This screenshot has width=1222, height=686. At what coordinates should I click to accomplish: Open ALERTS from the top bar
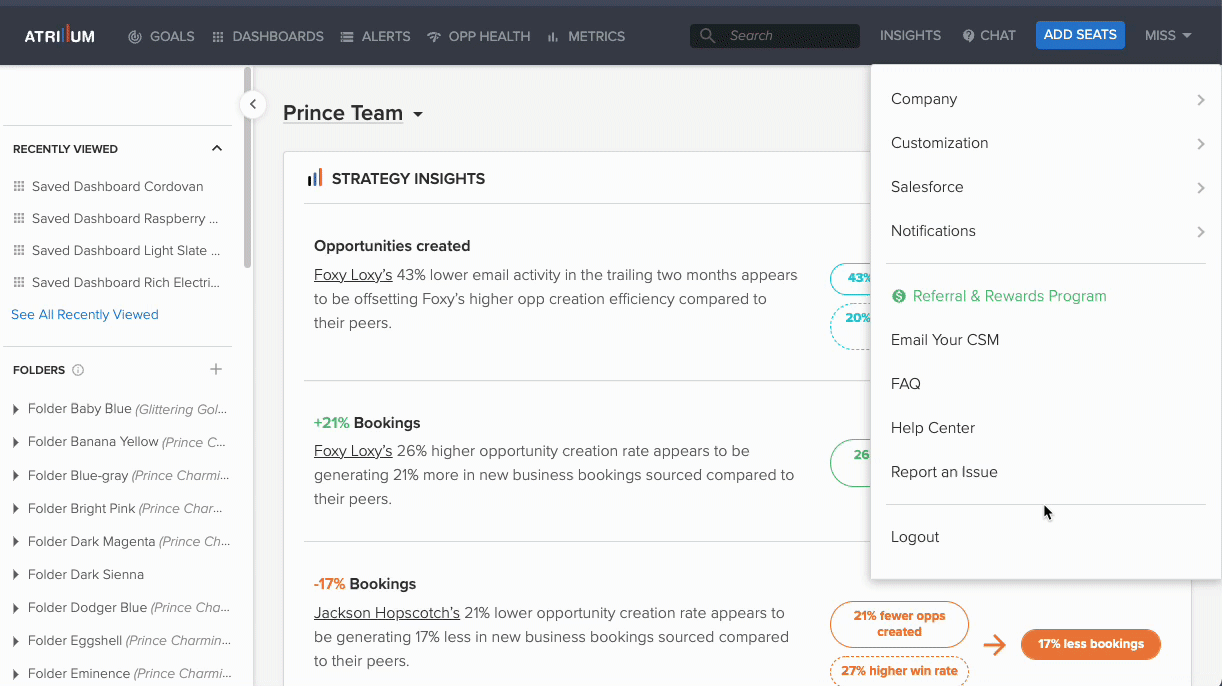pos(375,36)
